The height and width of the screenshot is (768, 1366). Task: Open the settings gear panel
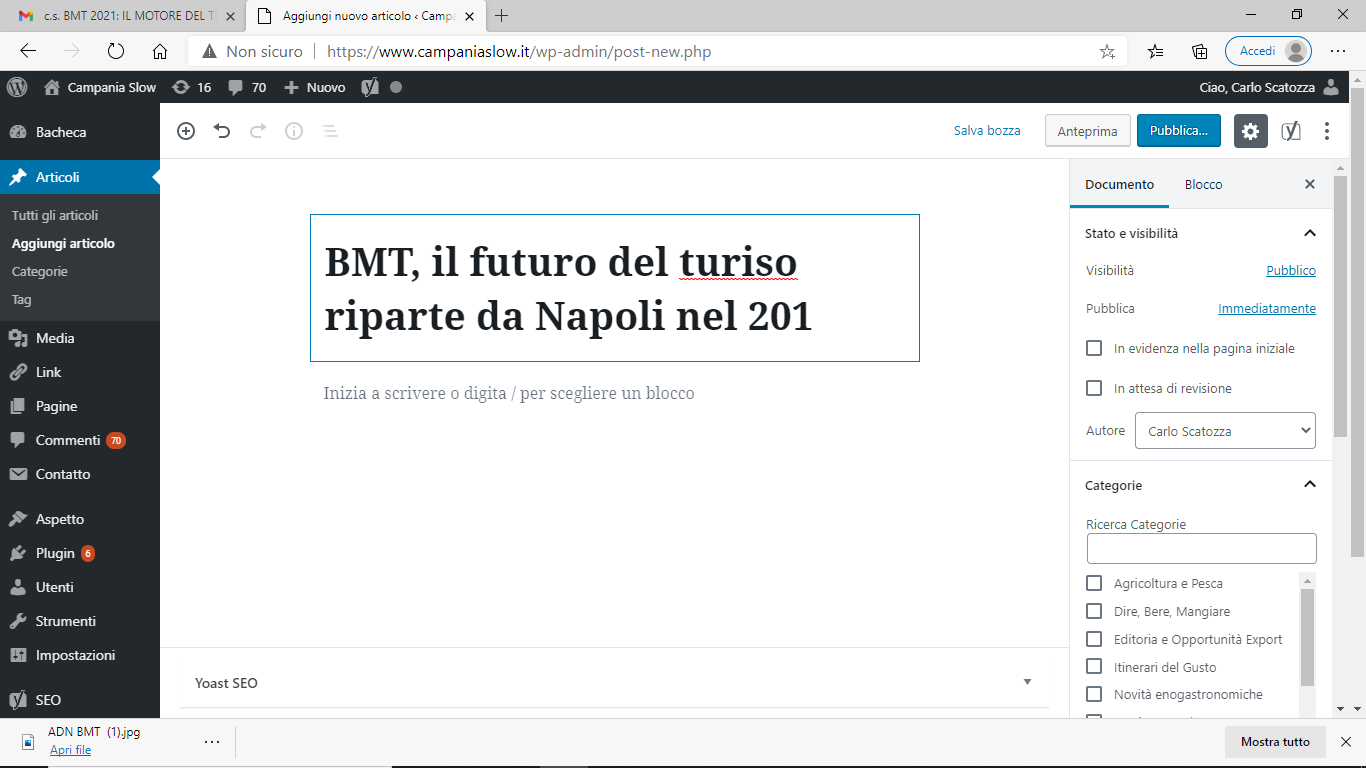[1250, 131]
